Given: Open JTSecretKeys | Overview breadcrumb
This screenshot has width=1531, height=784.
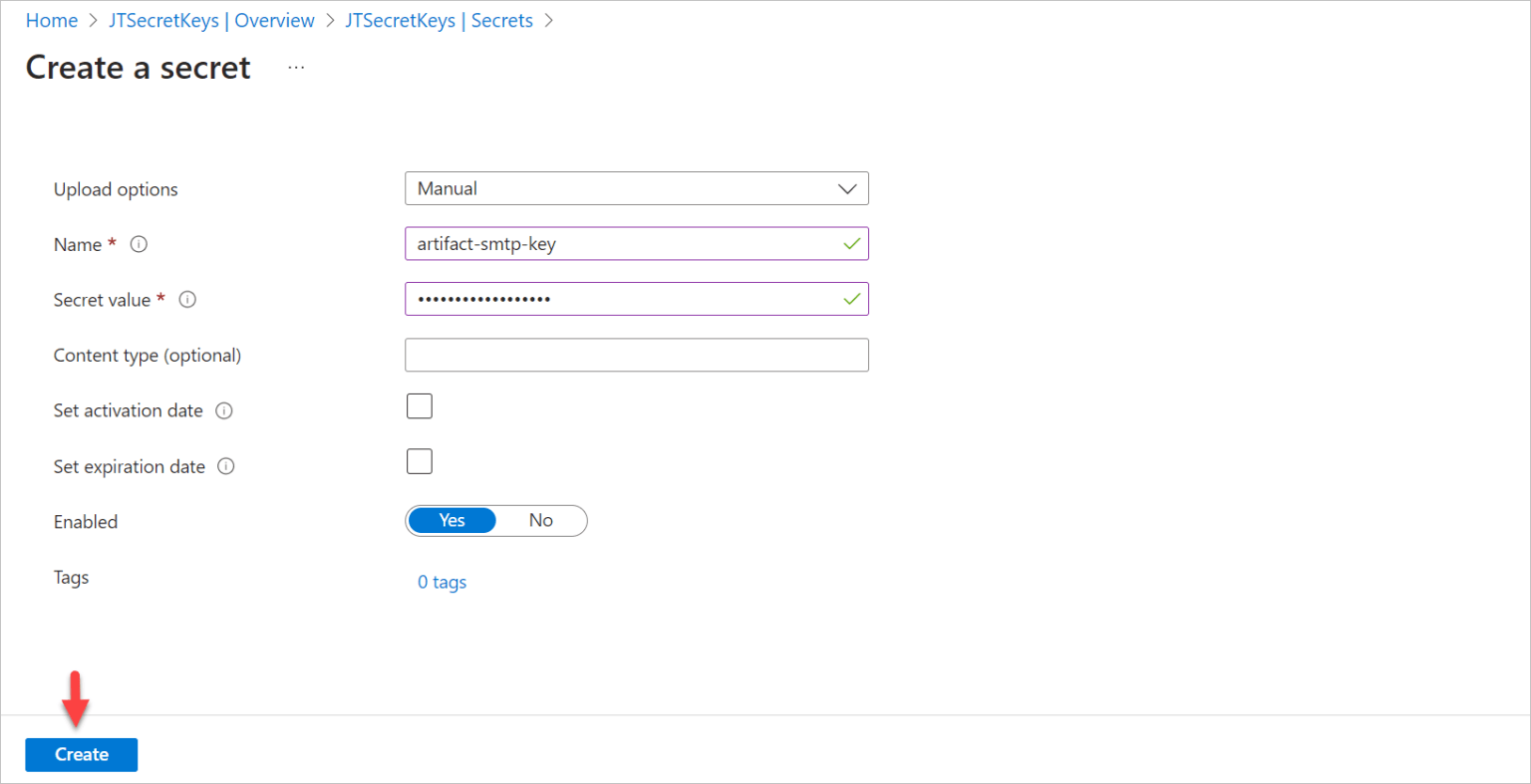Looking at the screenshot, I should (x=211, y=20).
